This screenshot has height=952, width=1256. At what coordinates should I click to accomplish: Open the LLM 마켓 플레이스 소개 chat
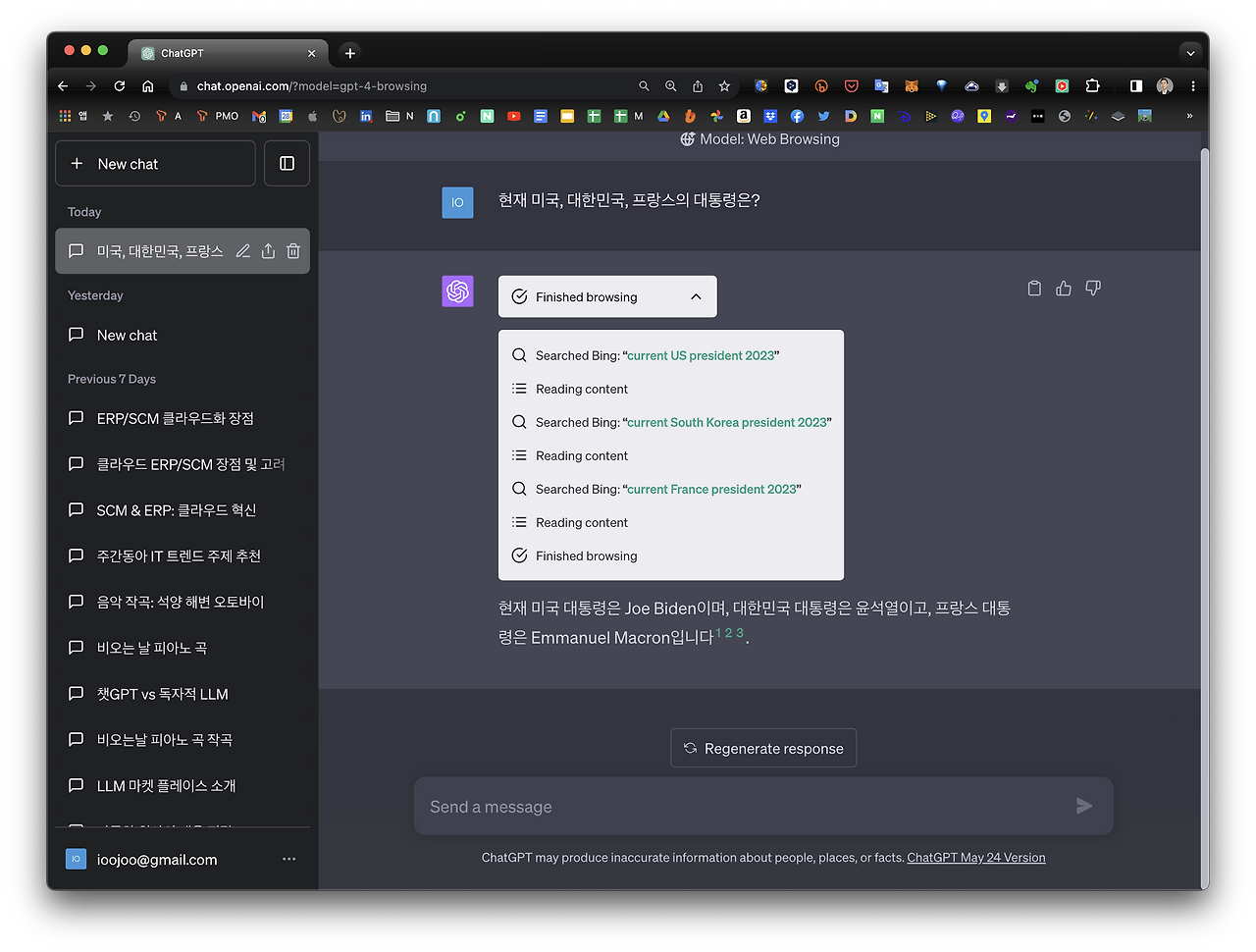click(183, 785)
